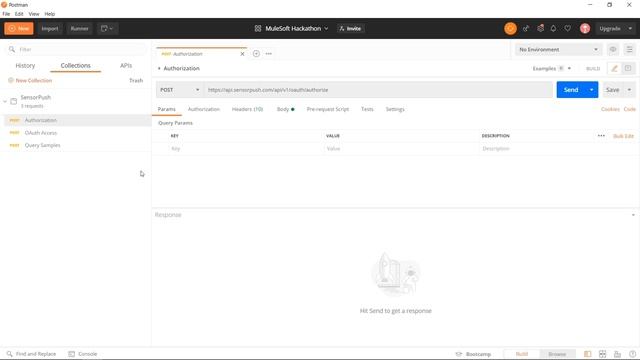
Task: Open the Examples dropdown
Action: click(551, 69)
